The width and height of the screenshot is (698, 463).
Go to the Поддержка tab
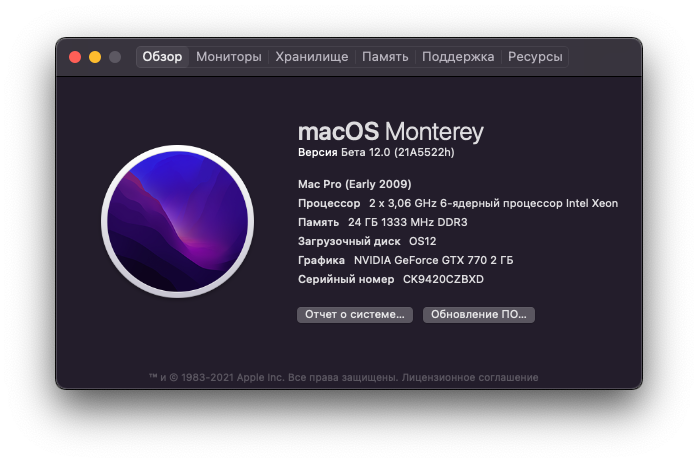[x=458, y=57]
